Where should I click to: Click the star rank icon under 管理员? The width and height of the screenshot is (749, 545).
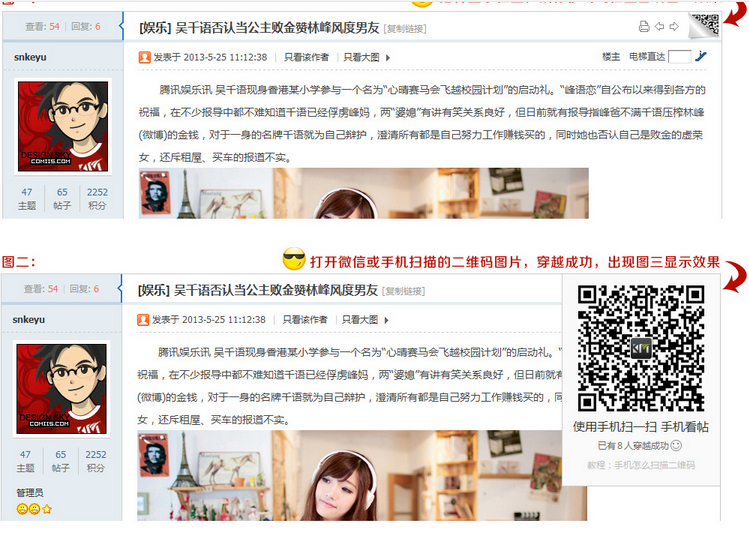[47, 509]
